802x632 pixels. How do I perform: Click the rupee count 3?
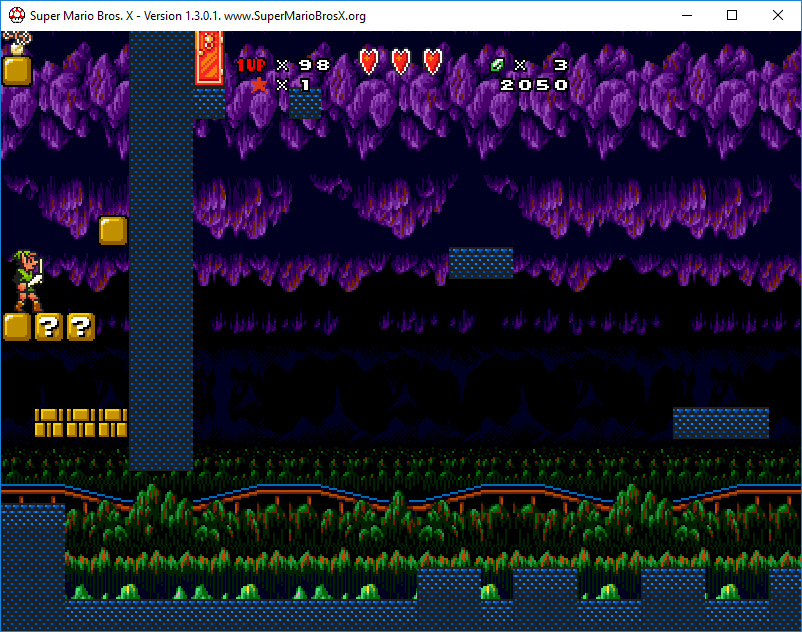(x=561, y=65)
